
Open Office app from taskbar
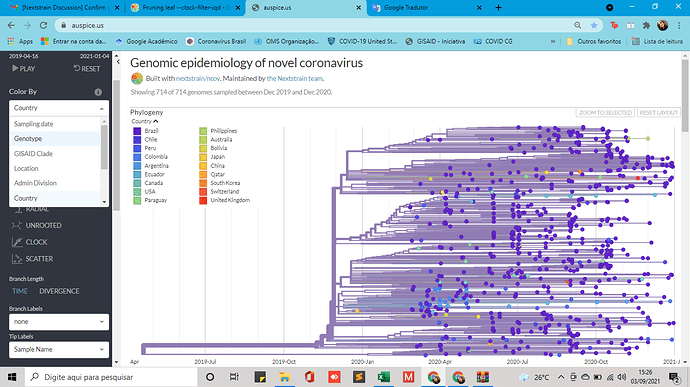[x=309, y=377]
